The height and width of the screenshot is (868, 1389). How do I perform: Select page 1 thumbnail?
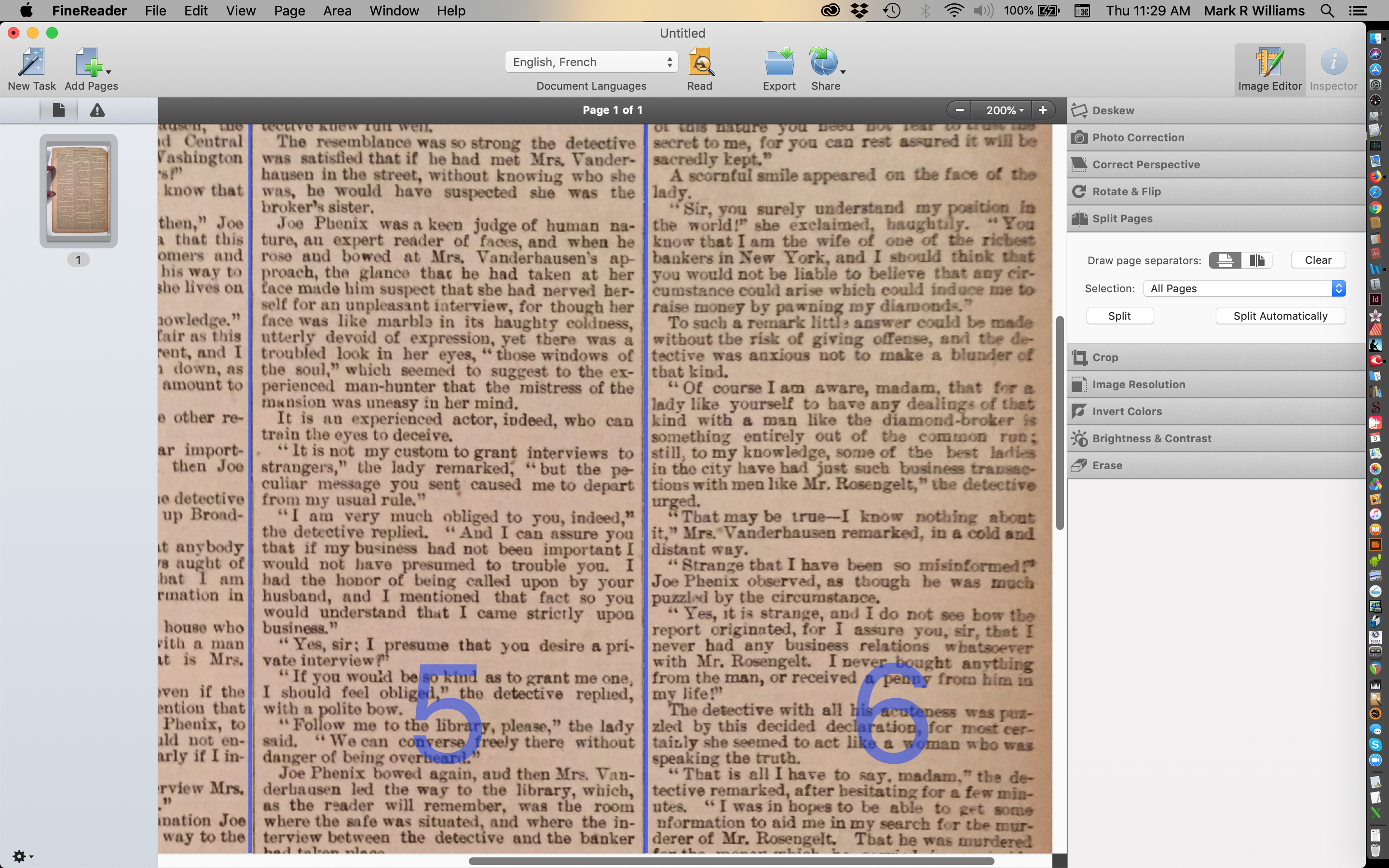[79, 191]
